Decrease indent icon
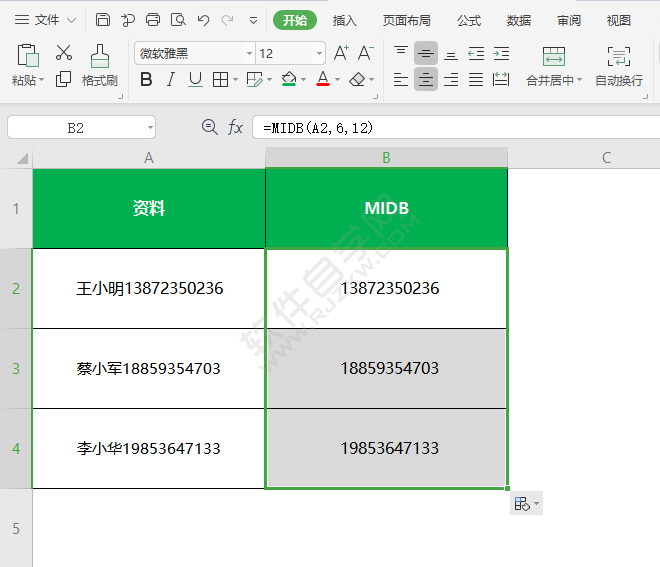The width and height of the screenshot is (660, 567). coord(476,53)
